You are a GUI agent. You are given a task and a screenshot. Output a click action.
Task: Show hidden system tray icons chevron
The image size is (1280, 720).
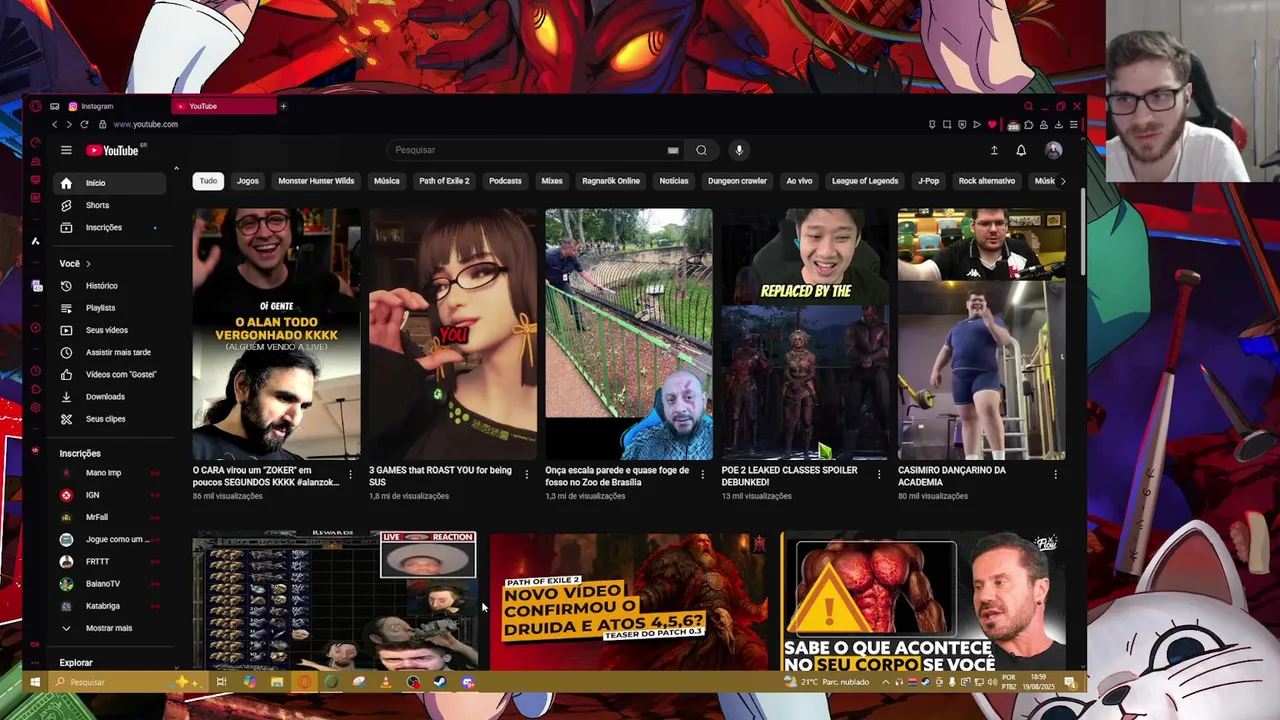[886, 682]
